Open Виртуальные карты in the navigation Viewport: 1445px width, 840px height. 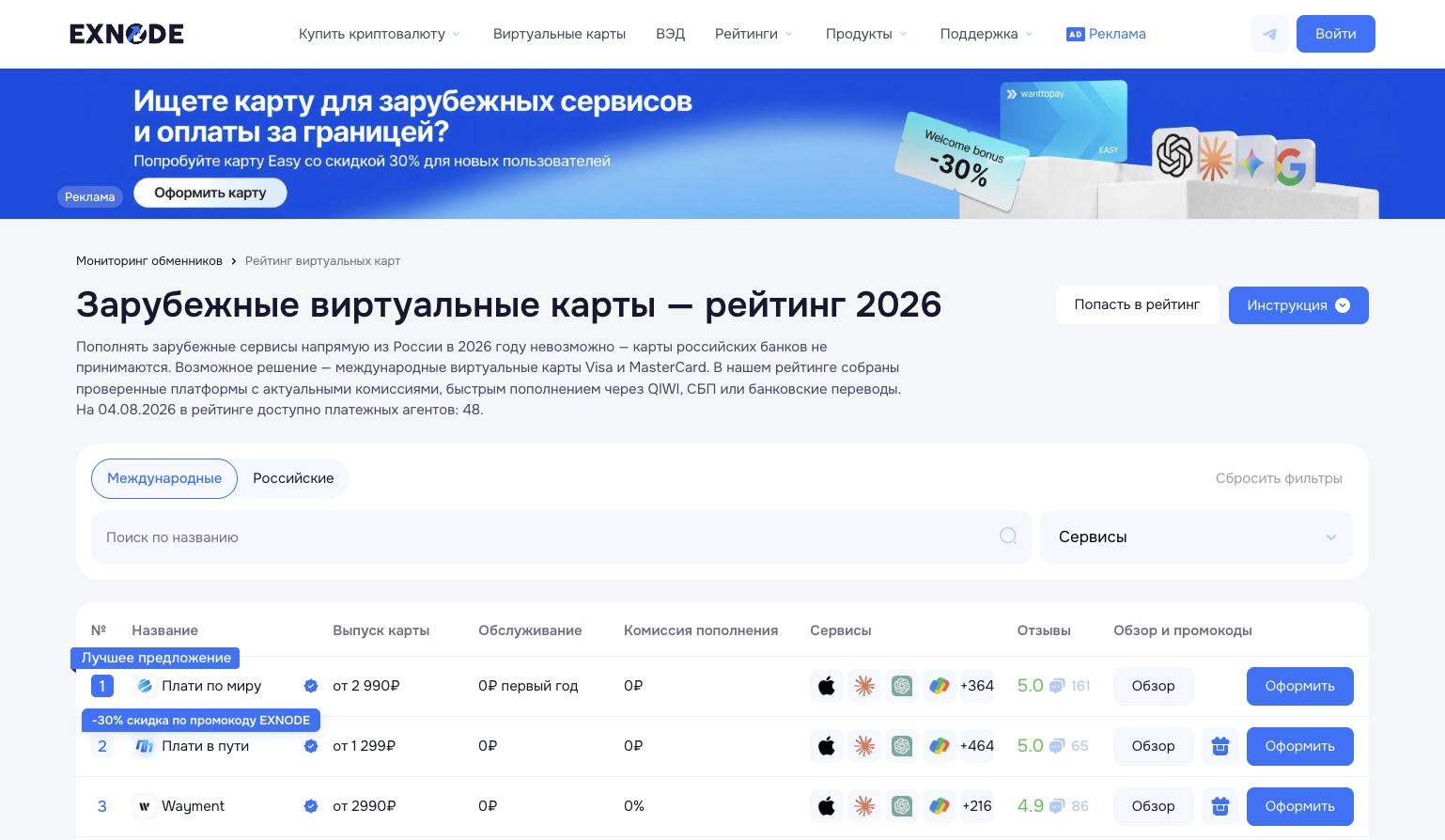tap(559, 34)
